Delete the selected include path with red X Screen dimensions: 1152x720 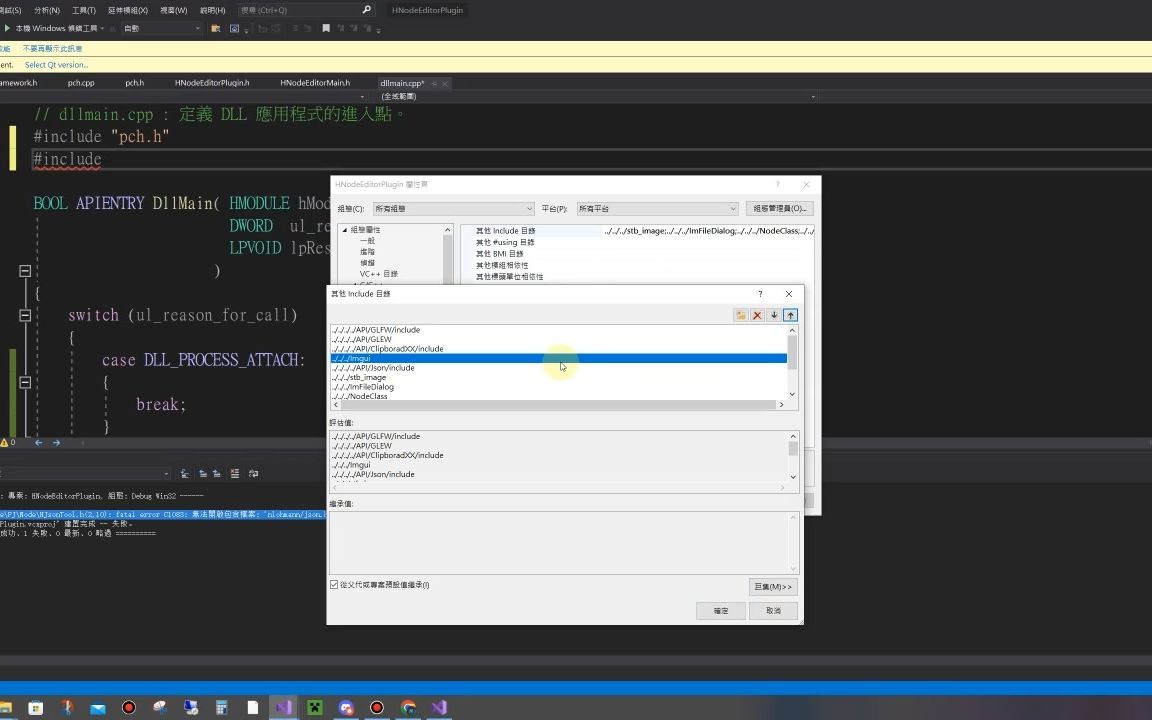point(757,315)
